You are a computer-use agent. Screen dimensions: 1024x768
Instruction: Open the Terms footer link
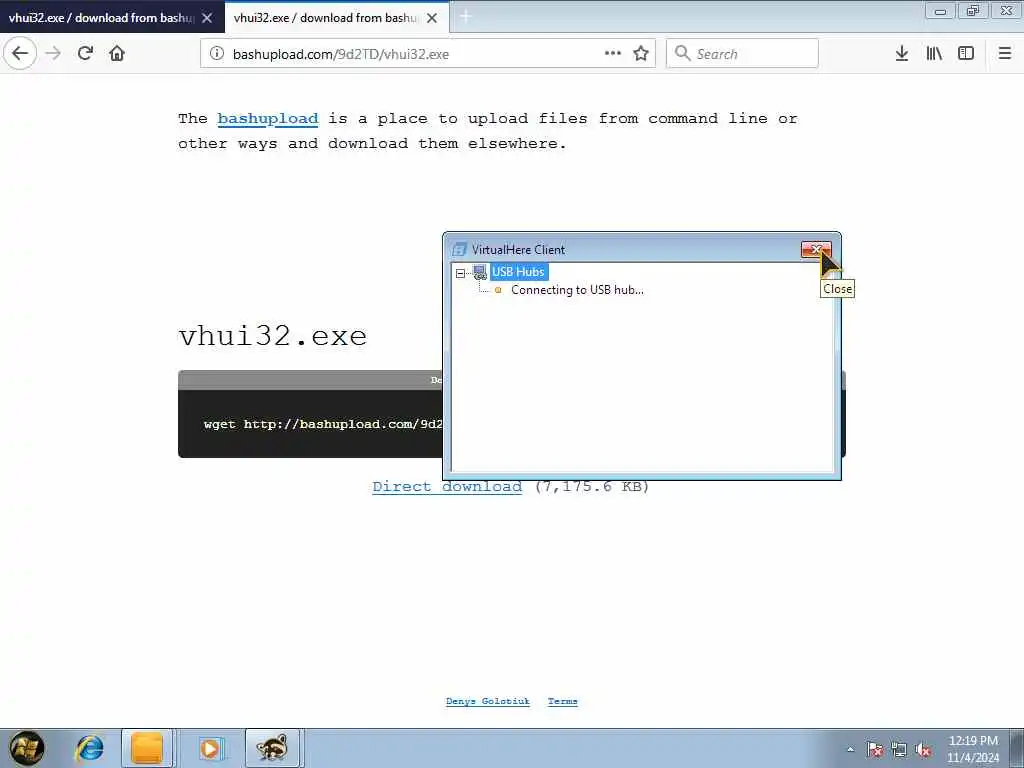coord(562,701)
